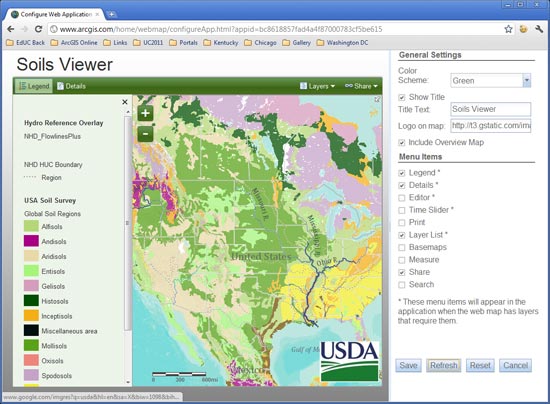
Task: Uncheck the Share menu item checkbox
Action: [x=402, y=272]
